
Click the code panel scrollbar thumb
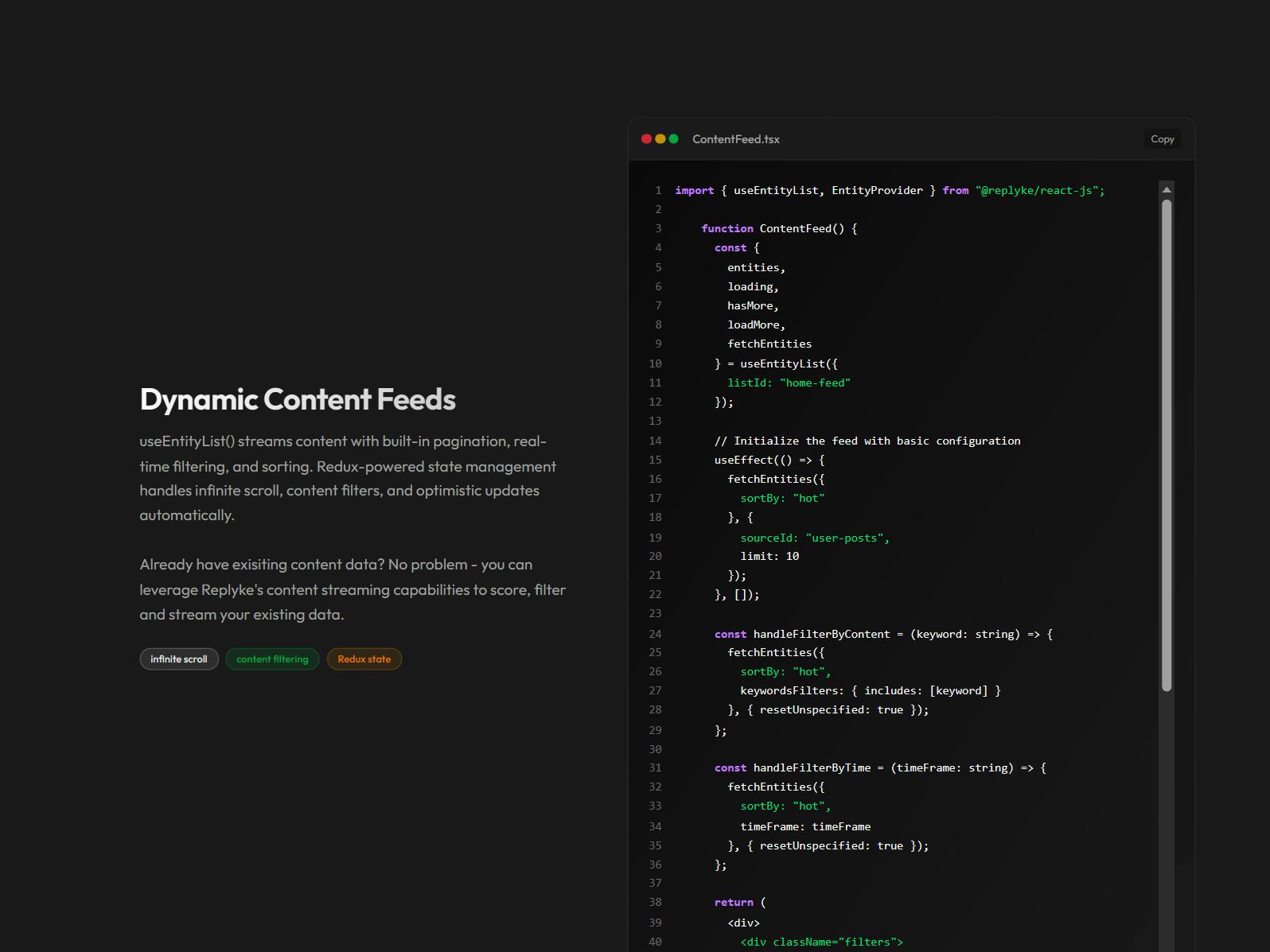tap(1167, 445)
